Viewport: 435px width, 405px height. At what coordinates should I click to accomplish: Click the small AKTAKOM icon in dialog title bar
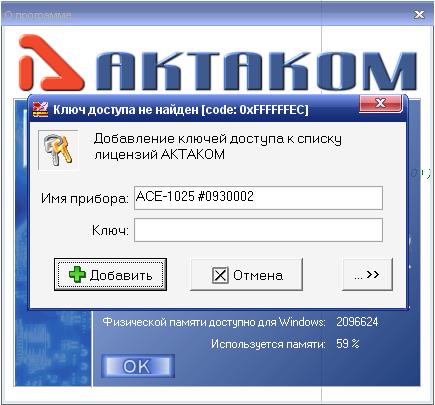pyautogui.click(x=40, y=110)
